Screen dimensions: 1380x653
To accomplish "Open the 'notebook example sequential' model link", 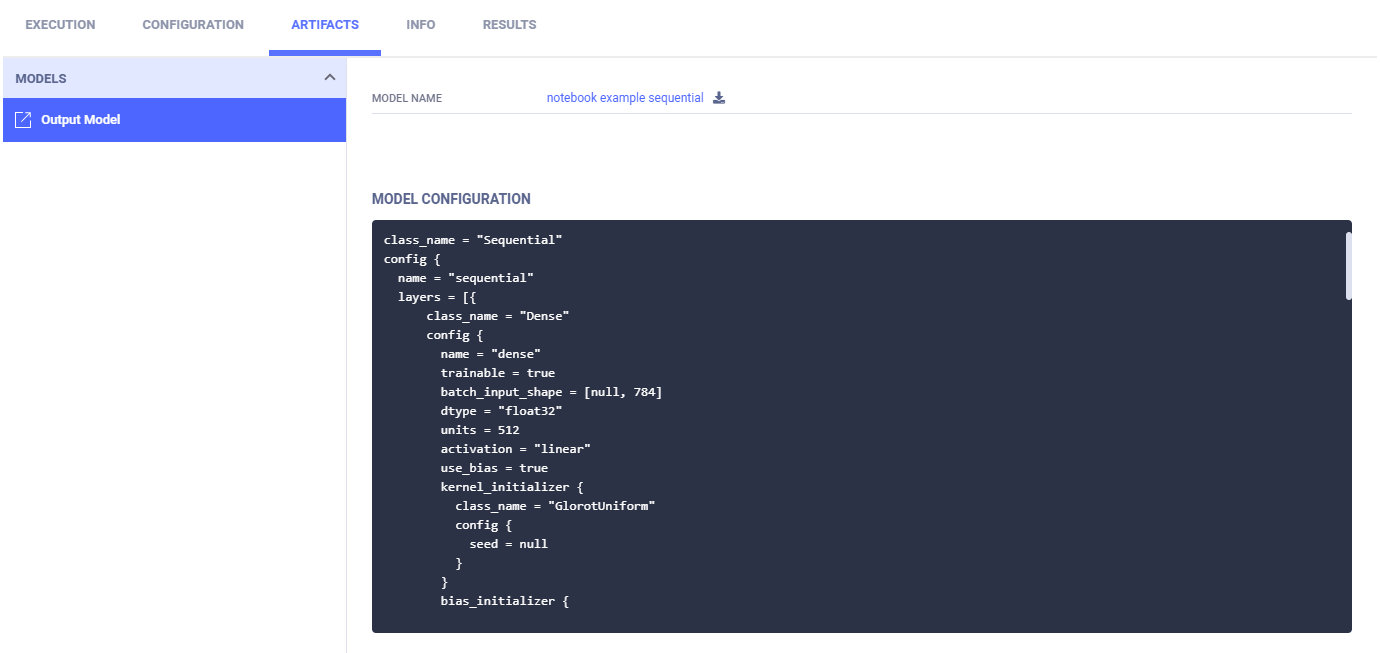I will (x=625, y=98).
